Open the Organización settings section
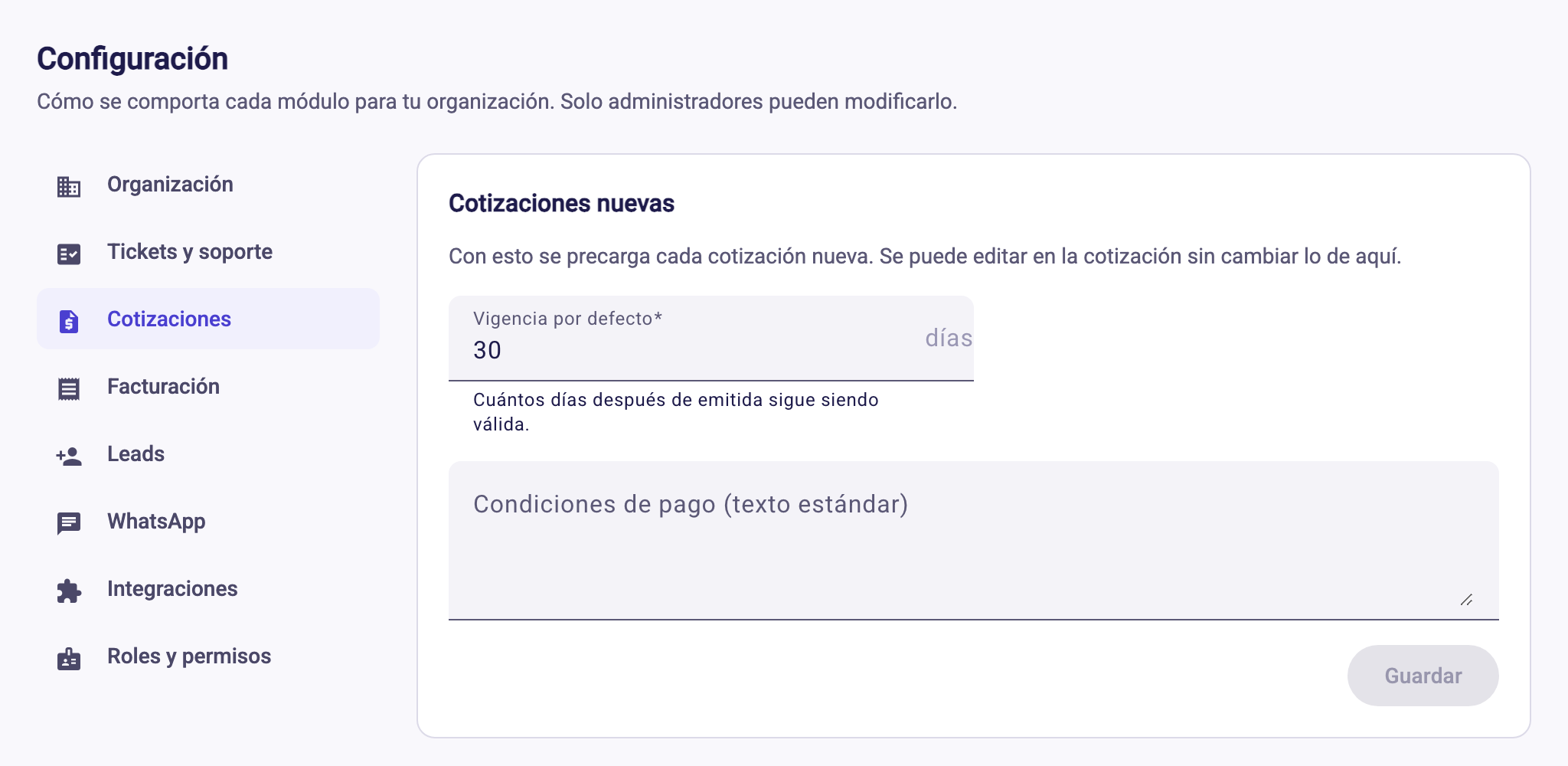Image resolution: width=1568 pixels, height=766 pixels. click(208, 184)
